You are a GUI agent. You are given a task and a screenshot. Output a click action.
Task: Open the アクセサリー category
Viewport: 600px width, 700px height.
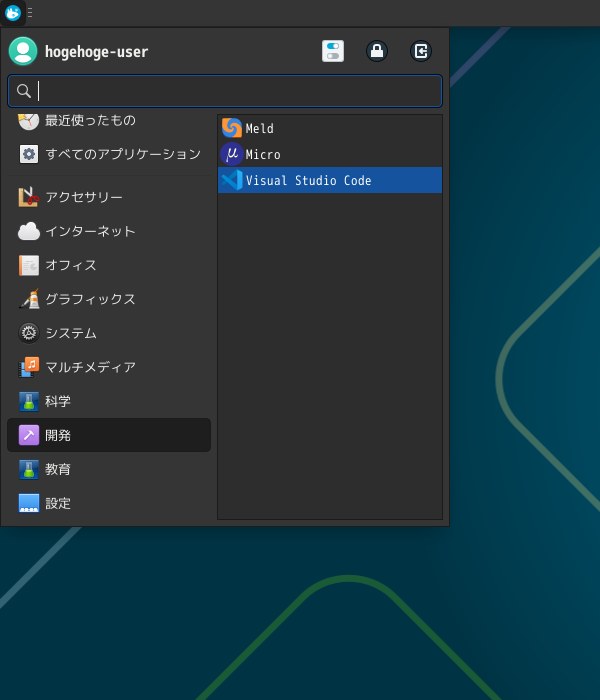84,197
